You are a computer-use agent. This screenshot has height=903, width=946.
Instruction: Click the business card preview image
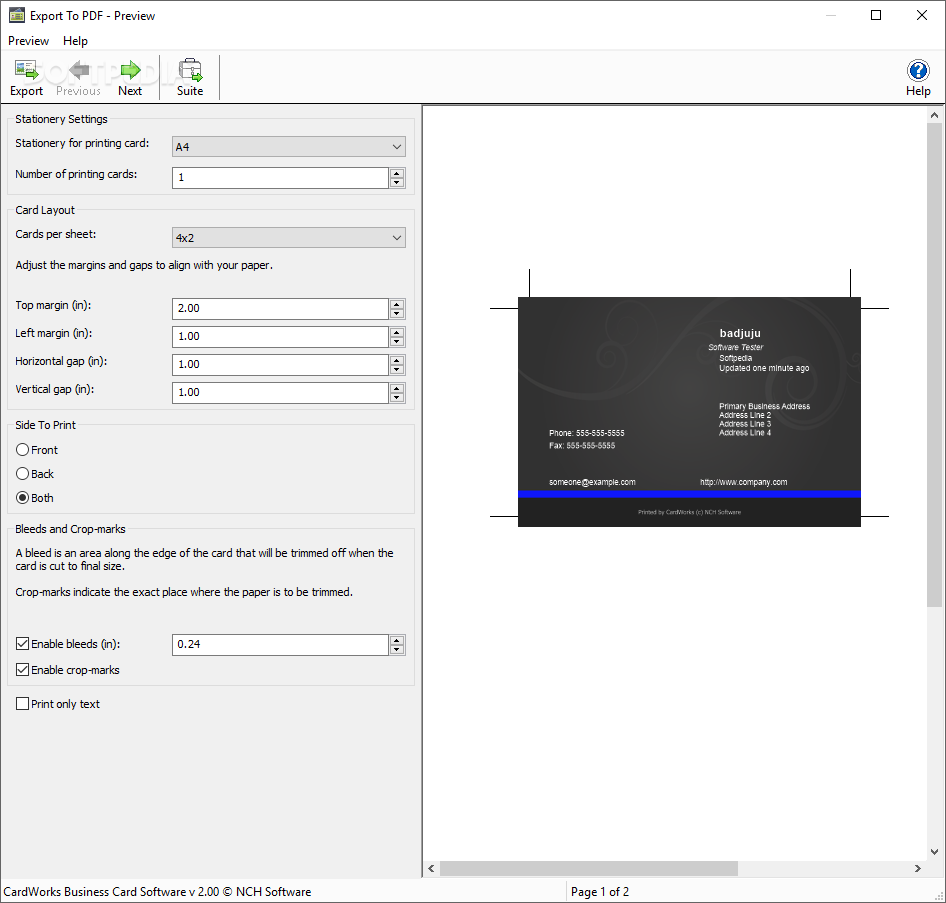tap(689, 411)
